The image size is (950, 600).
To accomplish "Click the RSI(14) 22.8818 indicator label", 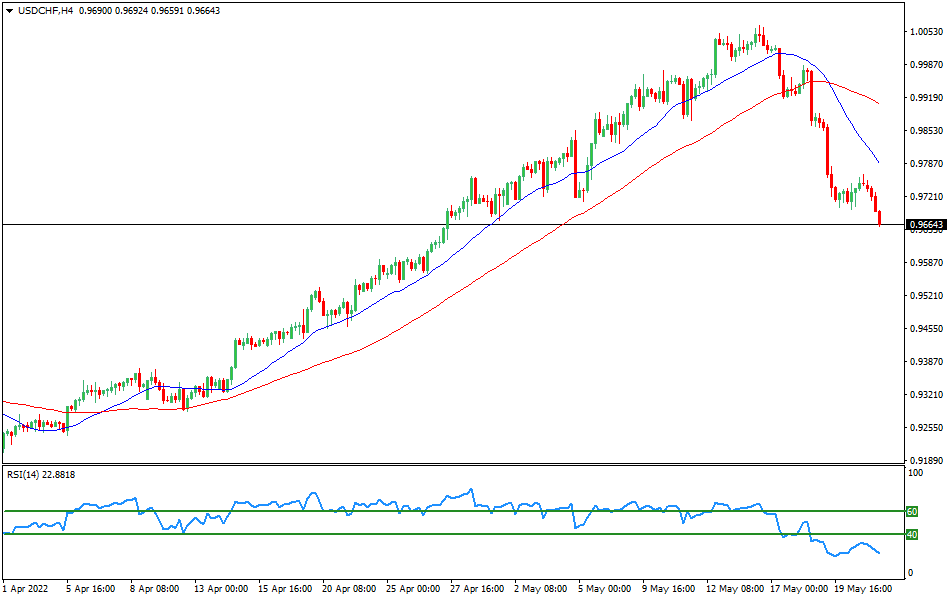I will (x=40, y=474).
